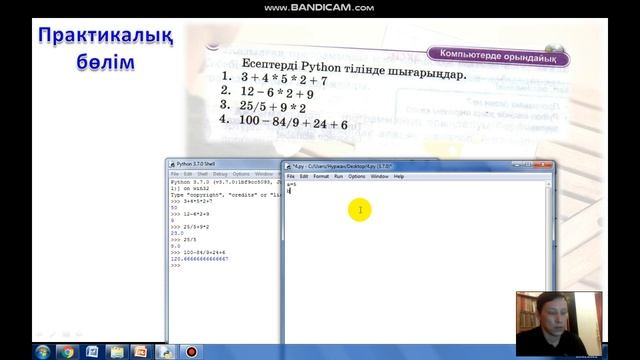Click the result '120.66666666666667' in the Shell

pos(200,259)
